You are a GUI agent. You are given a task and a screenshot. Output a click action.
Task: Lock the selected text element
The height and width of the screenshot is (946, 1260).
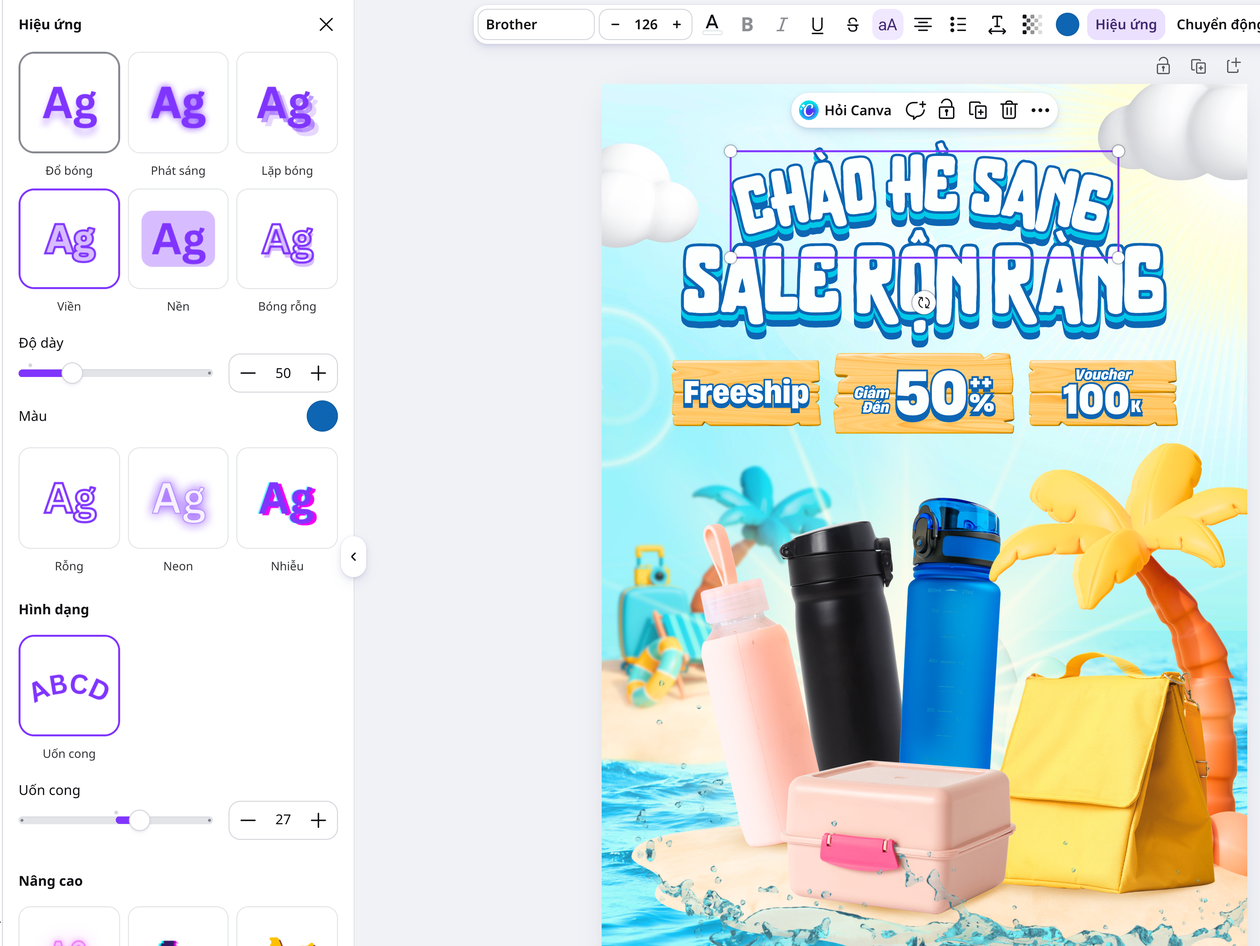946,110
